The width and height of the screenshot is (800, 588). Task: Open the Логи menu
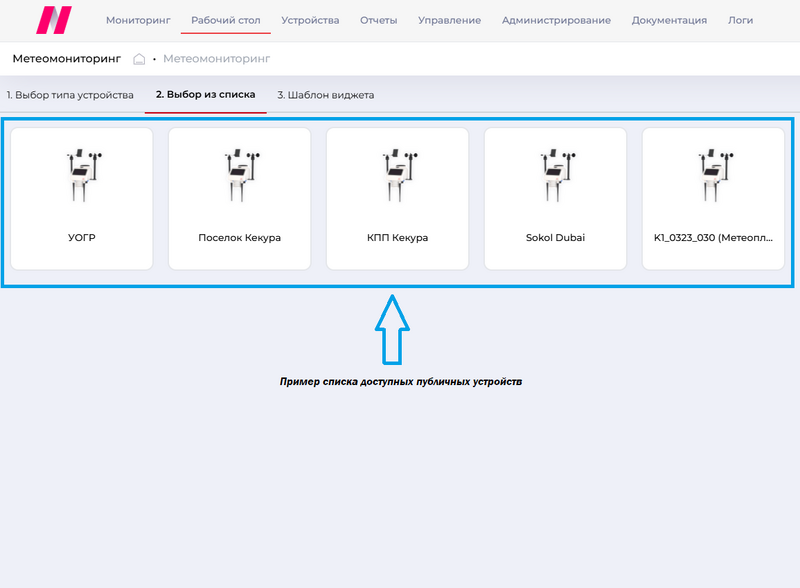pos(740,20)
